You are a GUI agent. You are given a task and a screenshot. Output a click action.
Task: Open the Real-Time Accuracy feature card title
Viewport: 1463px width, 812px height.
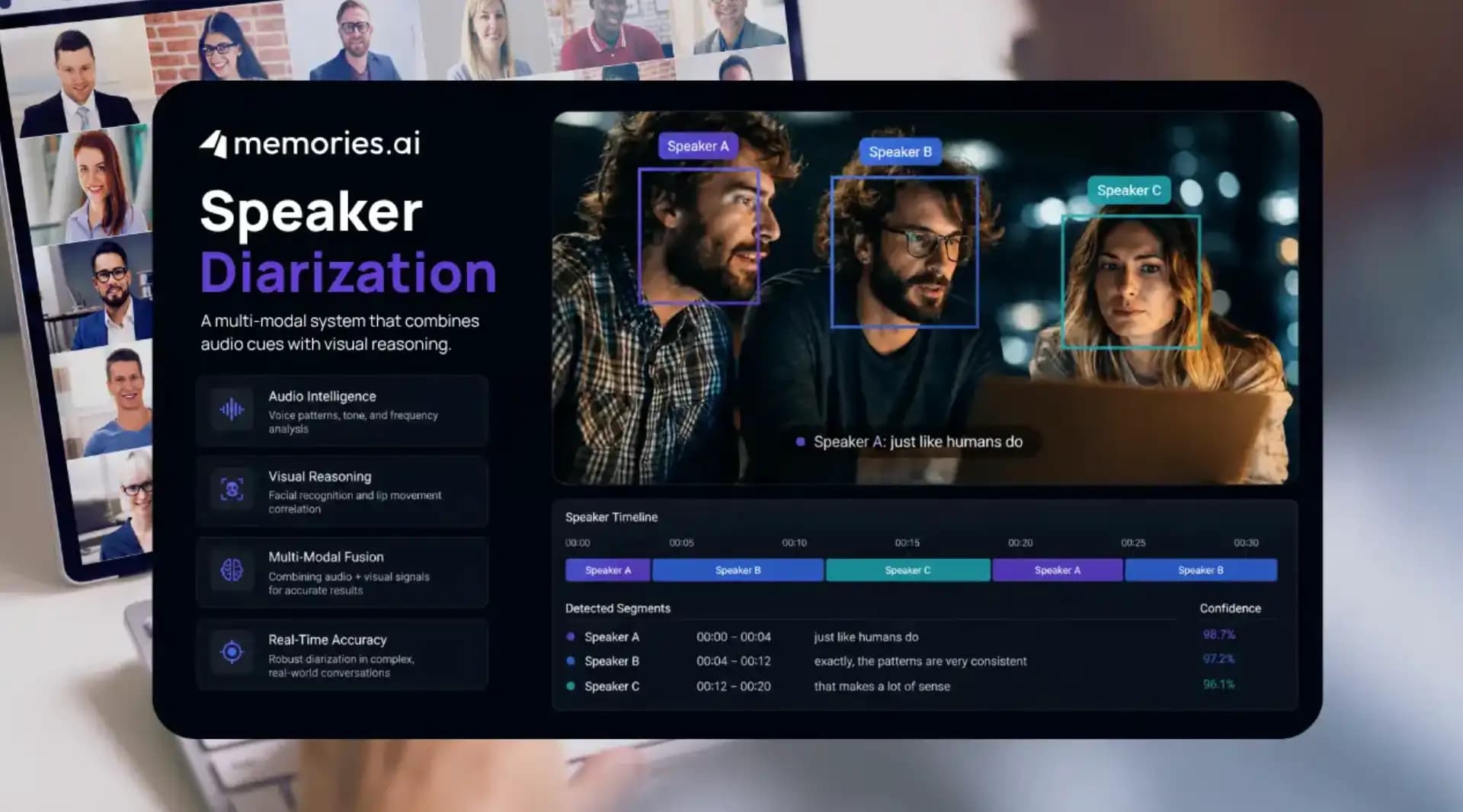click(328, 640)
